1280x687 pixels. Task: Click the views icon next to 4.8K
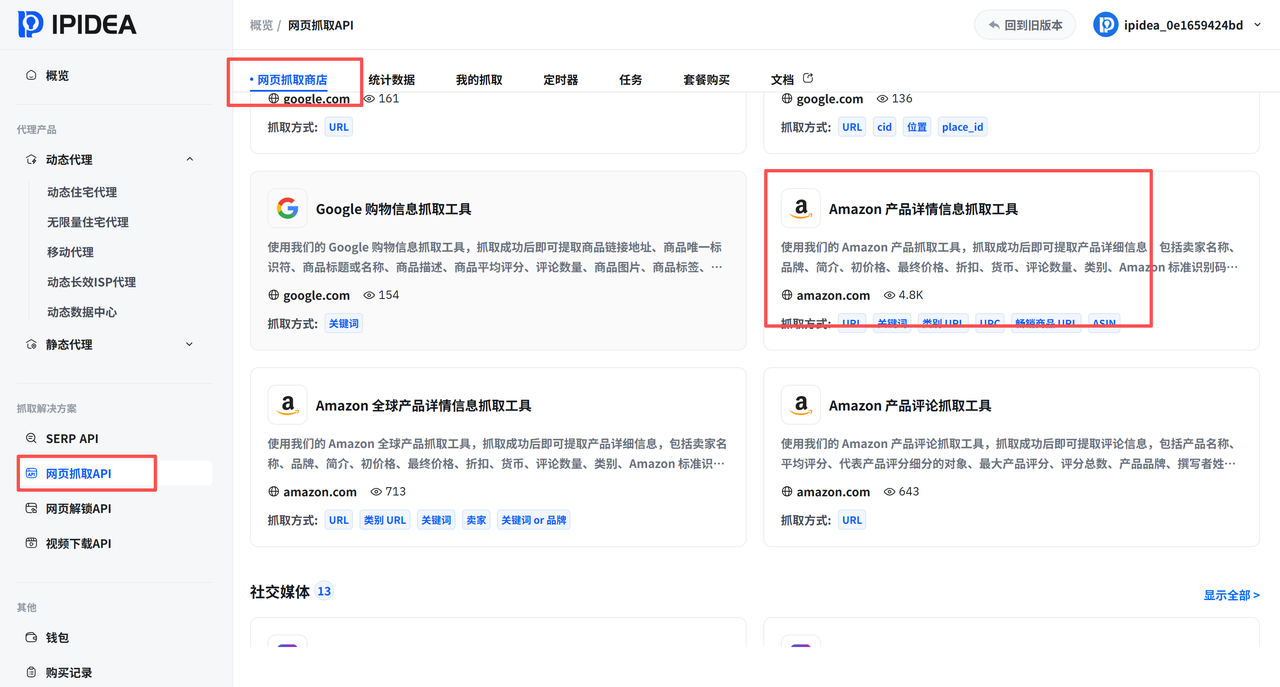click(889, 295)
